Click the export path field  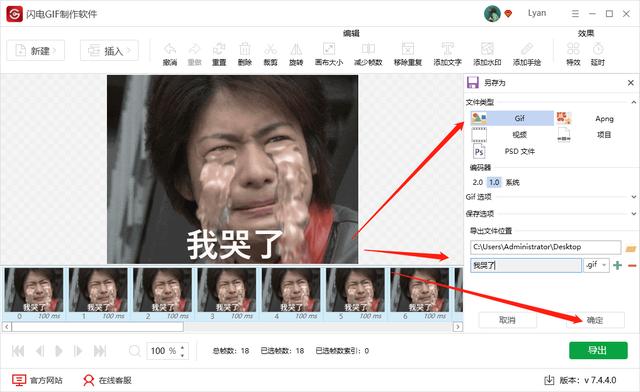546,247
